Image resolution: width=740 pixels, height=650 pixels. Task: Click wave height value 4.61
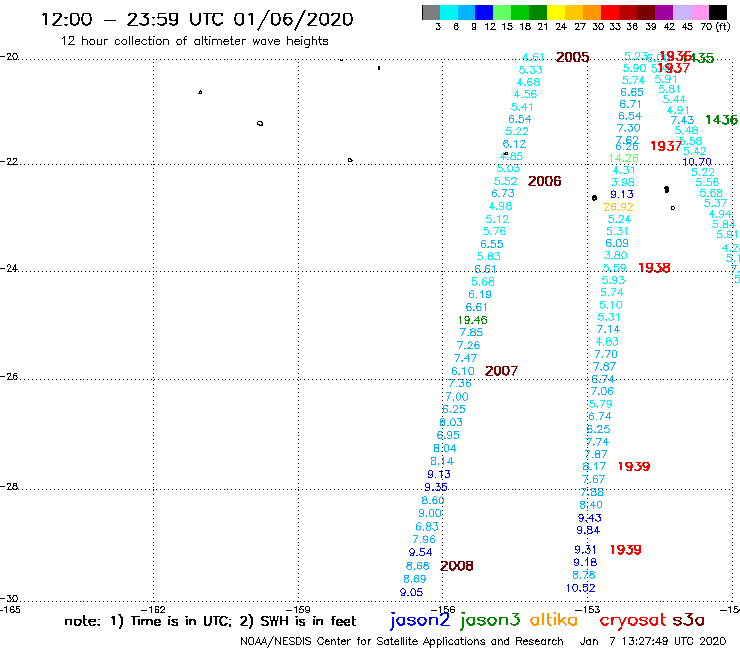[x=533, y=57]
